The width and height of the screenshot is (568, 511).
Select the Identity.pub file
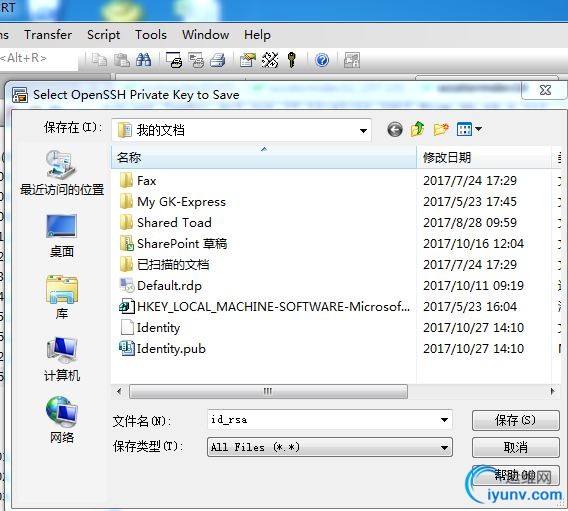[162, 348]
